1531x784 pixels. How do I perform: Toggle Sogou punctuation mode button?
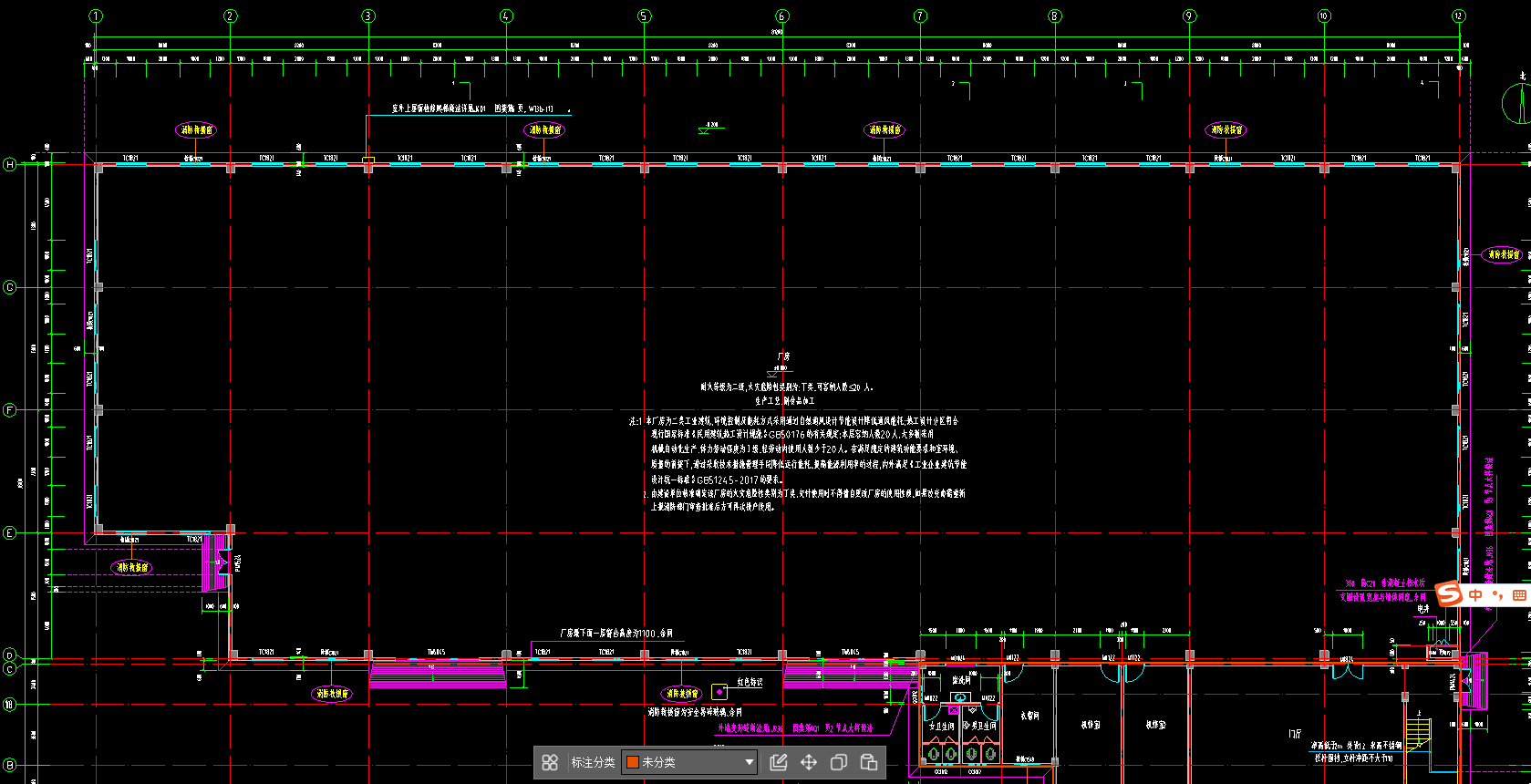coord(1497,595)
